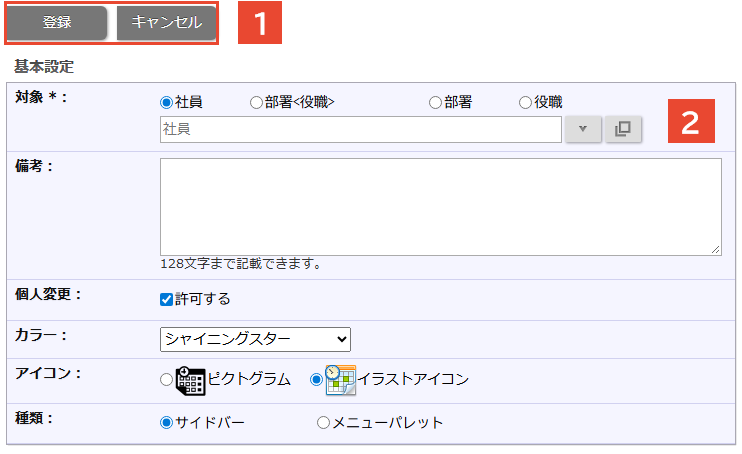The image size is (742, 454).
Task: Select the サイドバー type option
Action: click(x=167, y=422)
